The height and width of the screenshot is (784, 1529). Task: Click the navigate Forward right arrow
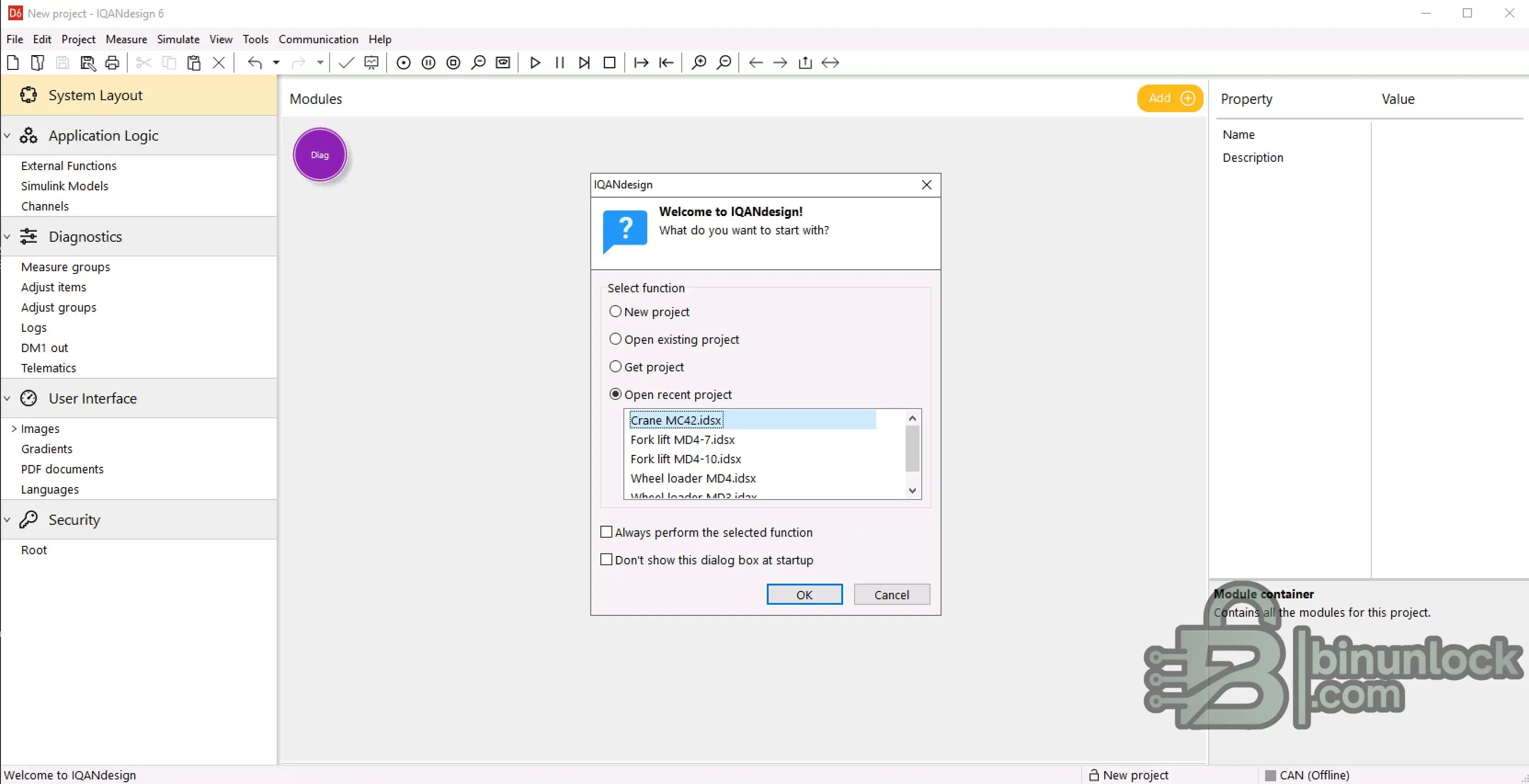tap(781, 62)
